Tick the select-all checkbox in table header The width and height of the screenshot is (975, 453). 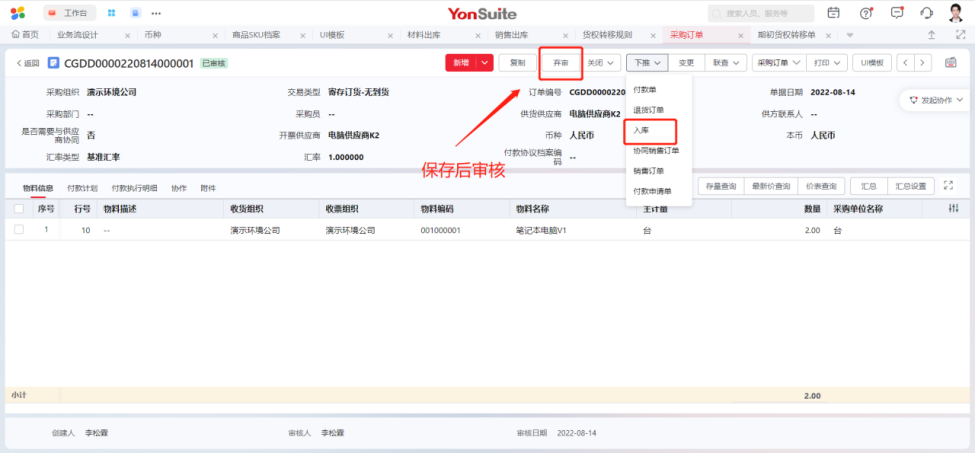(19, 209)
